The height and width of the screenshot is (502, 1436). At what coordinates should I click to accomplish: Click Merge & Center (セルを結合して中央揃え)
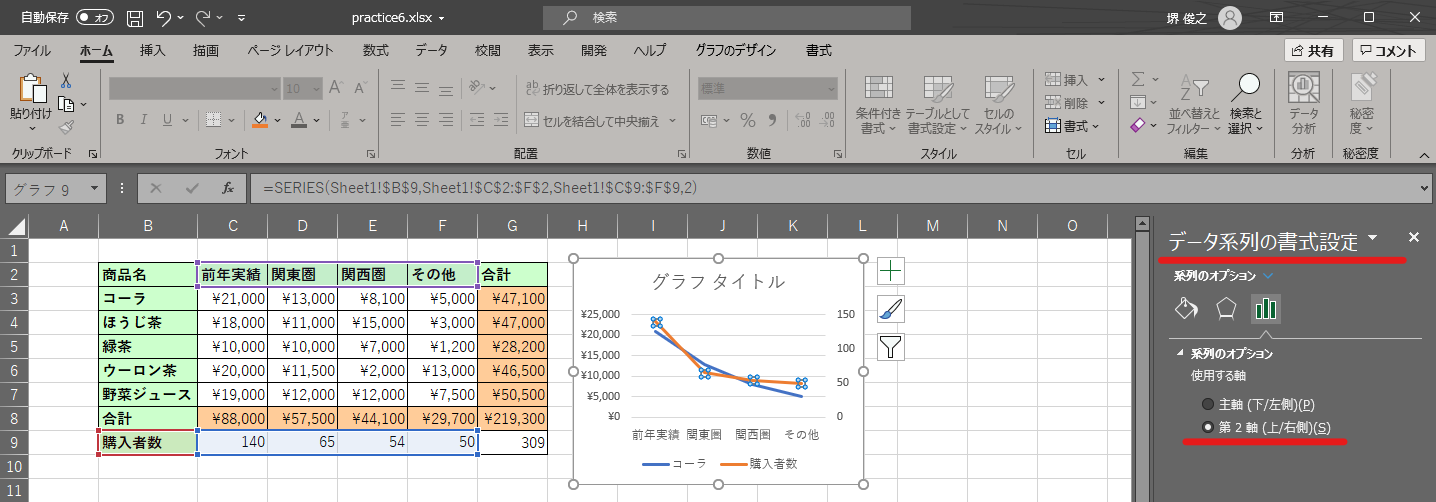click(x=599, y=121)
